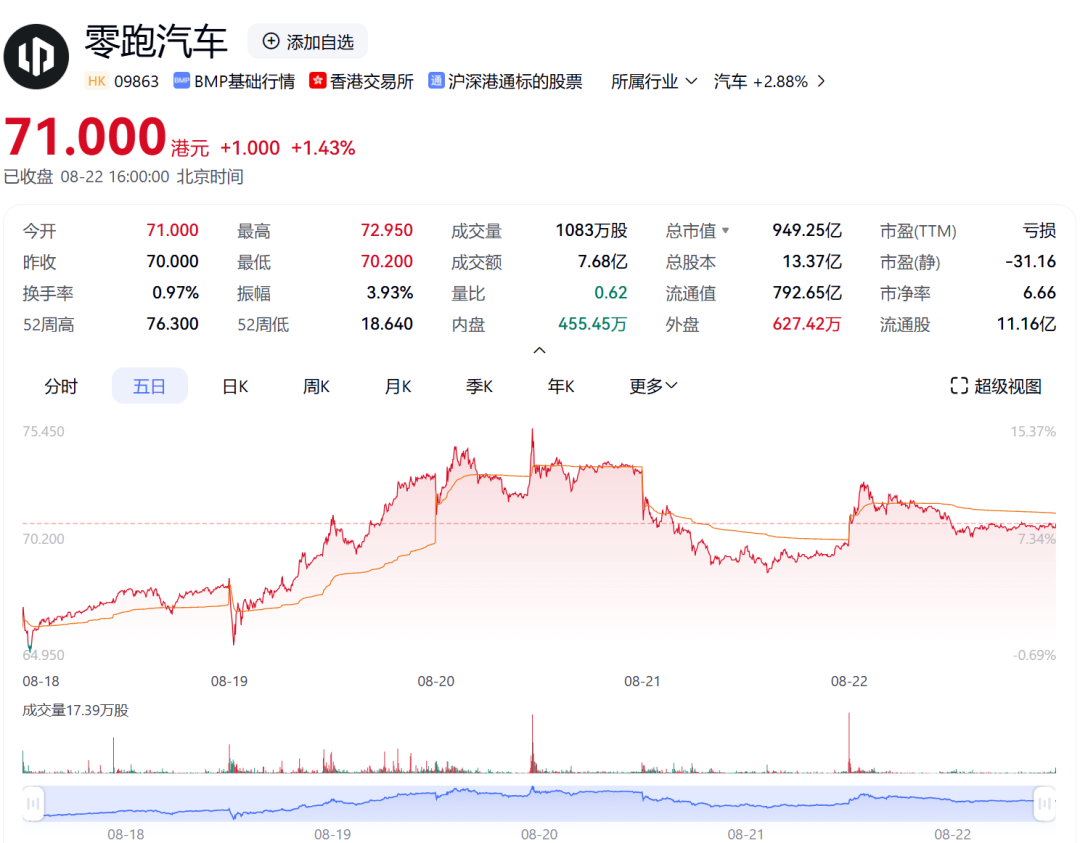
Task: Click the 通 connect-stock badge icon
Action: tap(436, 81)
